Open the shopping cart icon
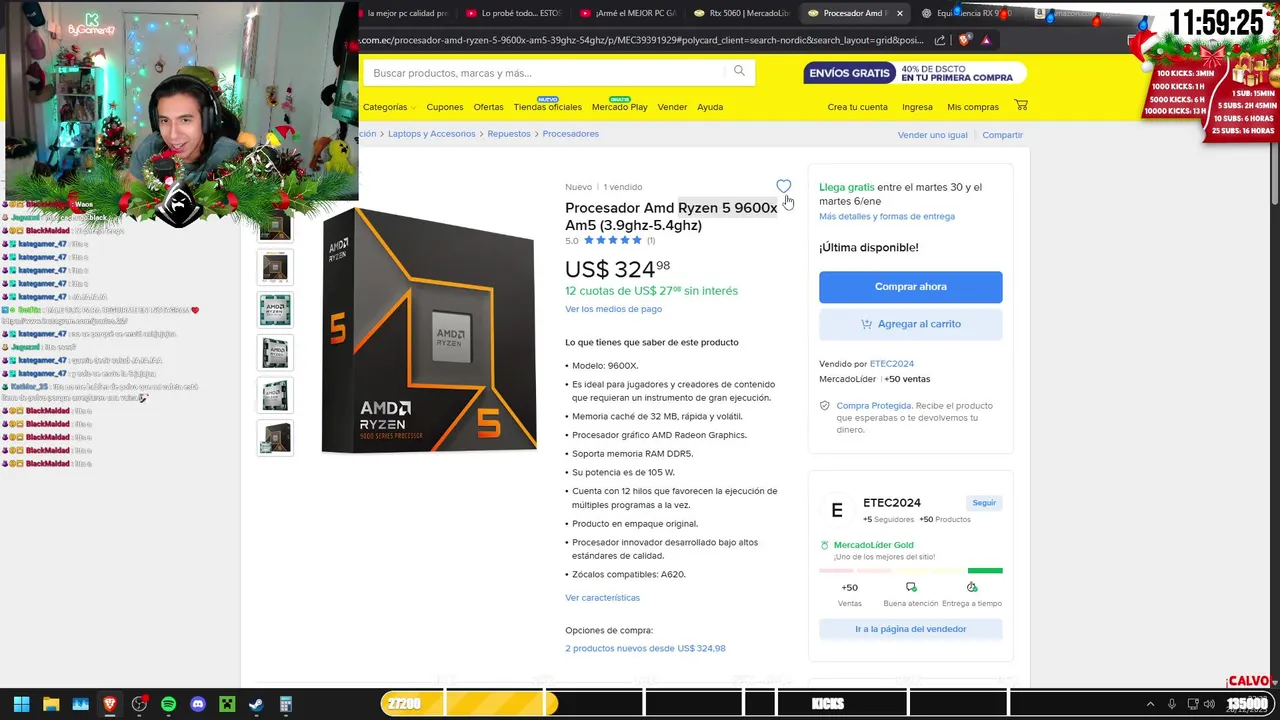 [x=1020, y=105]
